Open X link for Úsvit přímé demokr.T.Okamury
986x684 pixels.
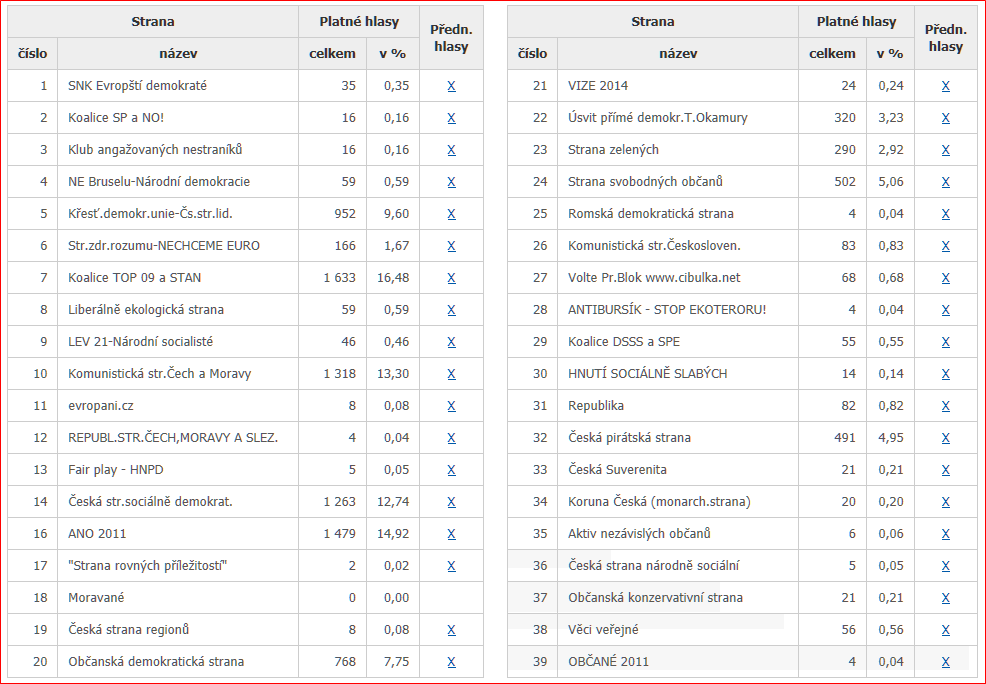[x=946, y=118]
